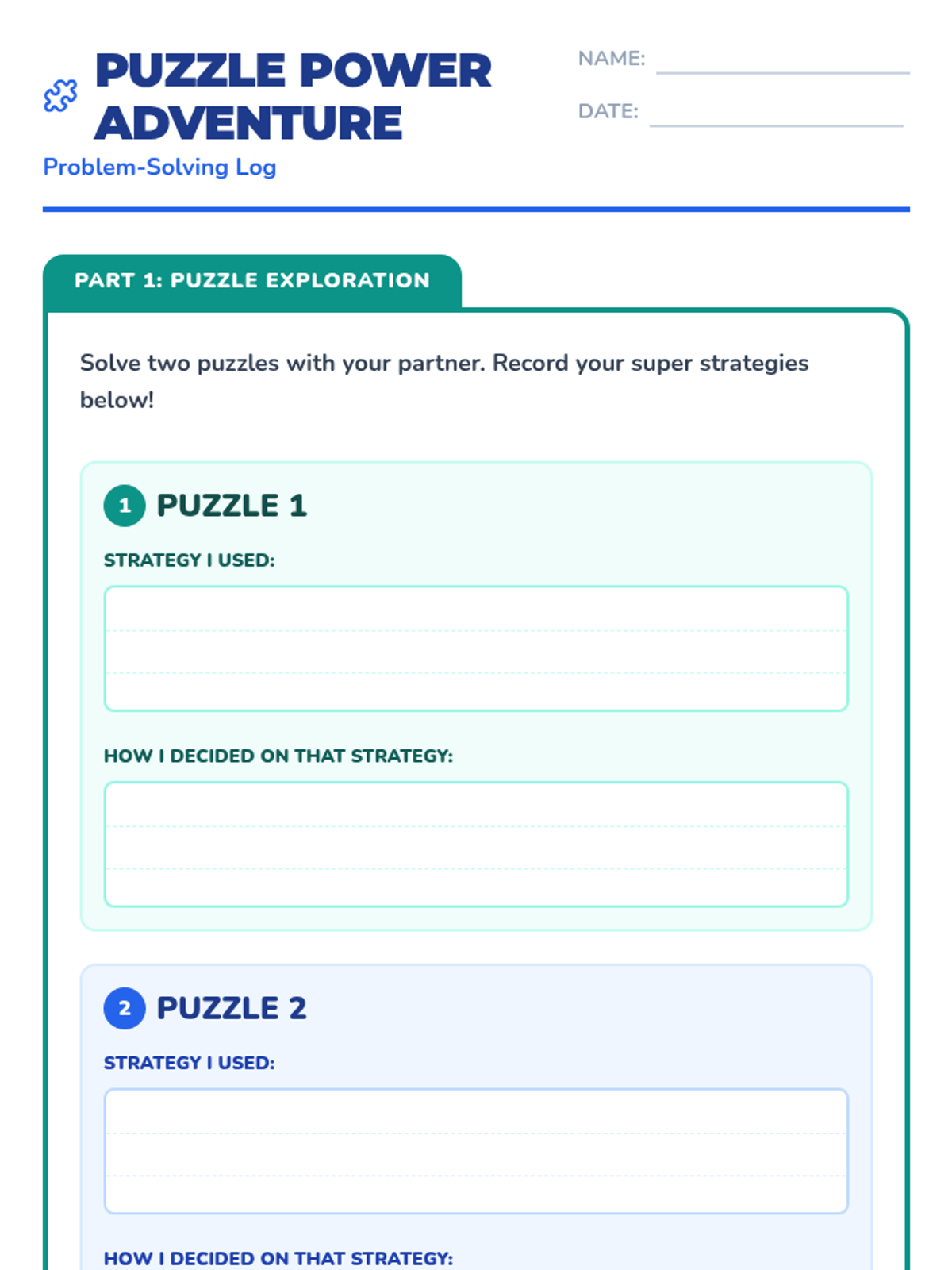Screen dimensions: 952x1270
Task: Click Puzzle 2 'Strategy I Used:' label
Action: coord(189,1063)
